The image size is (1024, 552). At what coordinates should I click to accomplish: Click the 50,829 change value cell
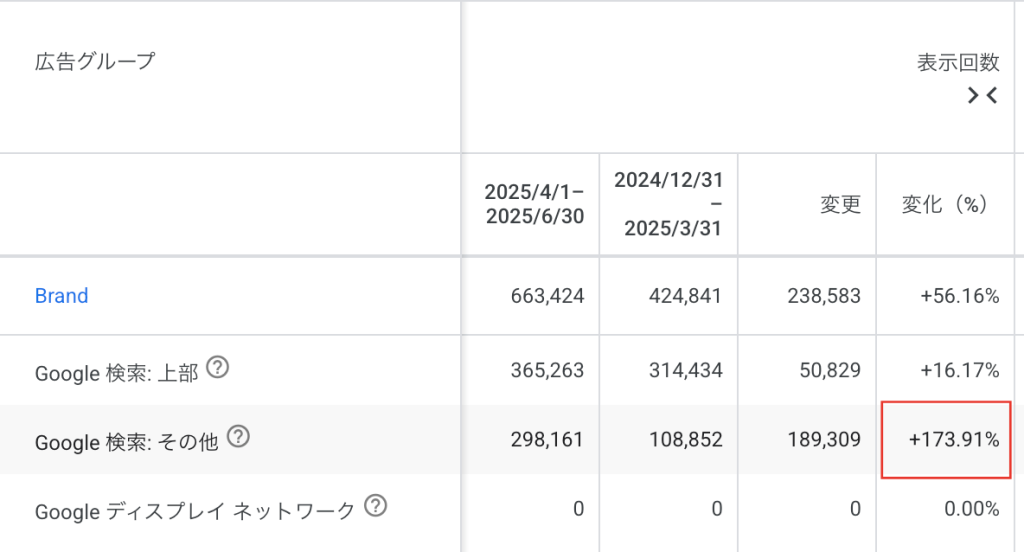coord(829,372)
